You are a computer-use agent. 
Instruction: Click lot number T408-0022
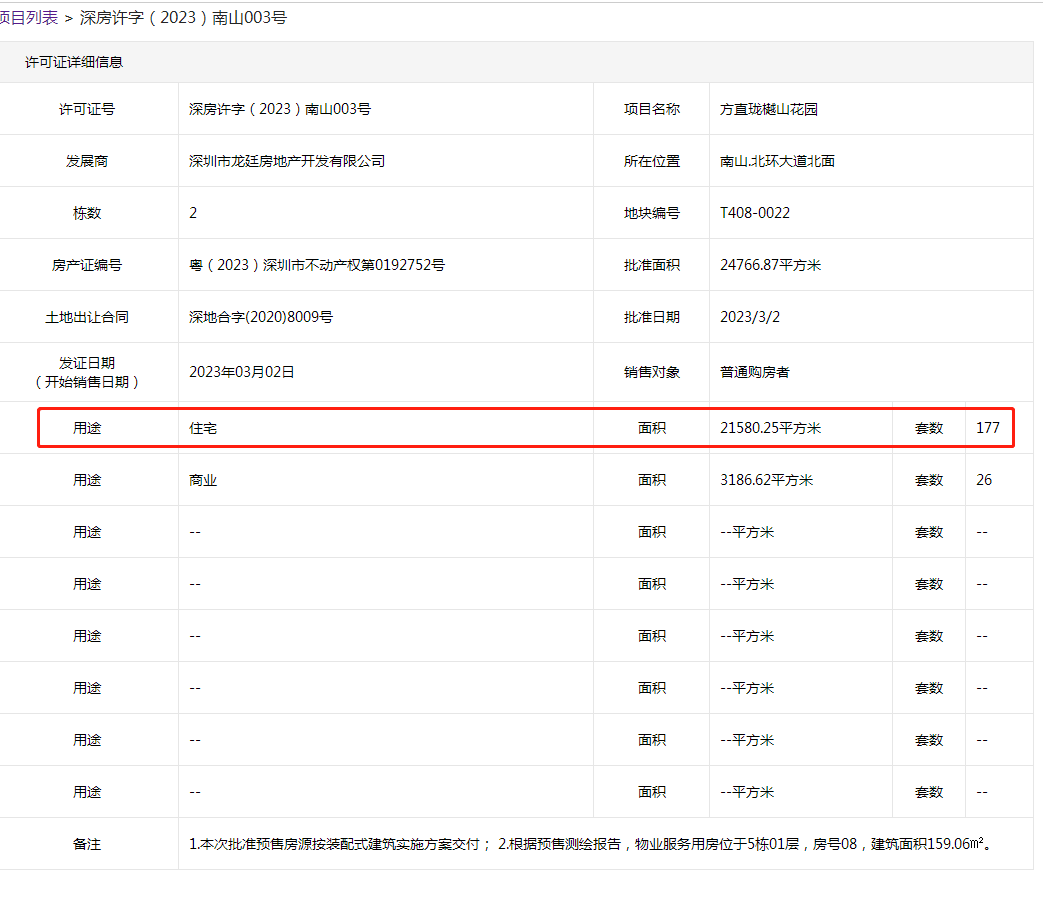coord(755,213)
